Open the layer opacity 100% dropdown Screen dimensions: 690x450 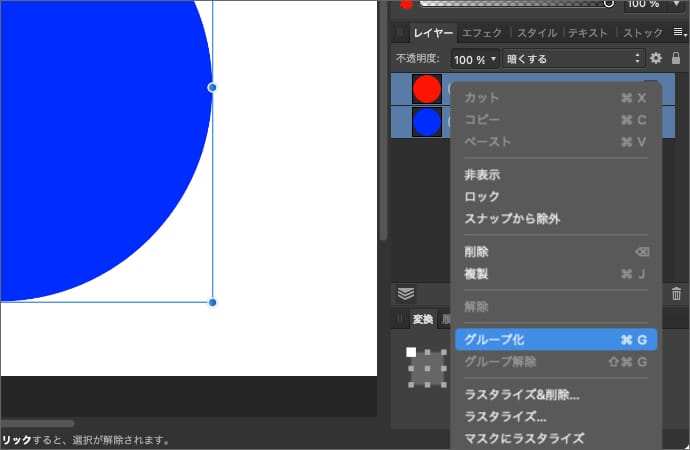(x=475, y=59)
